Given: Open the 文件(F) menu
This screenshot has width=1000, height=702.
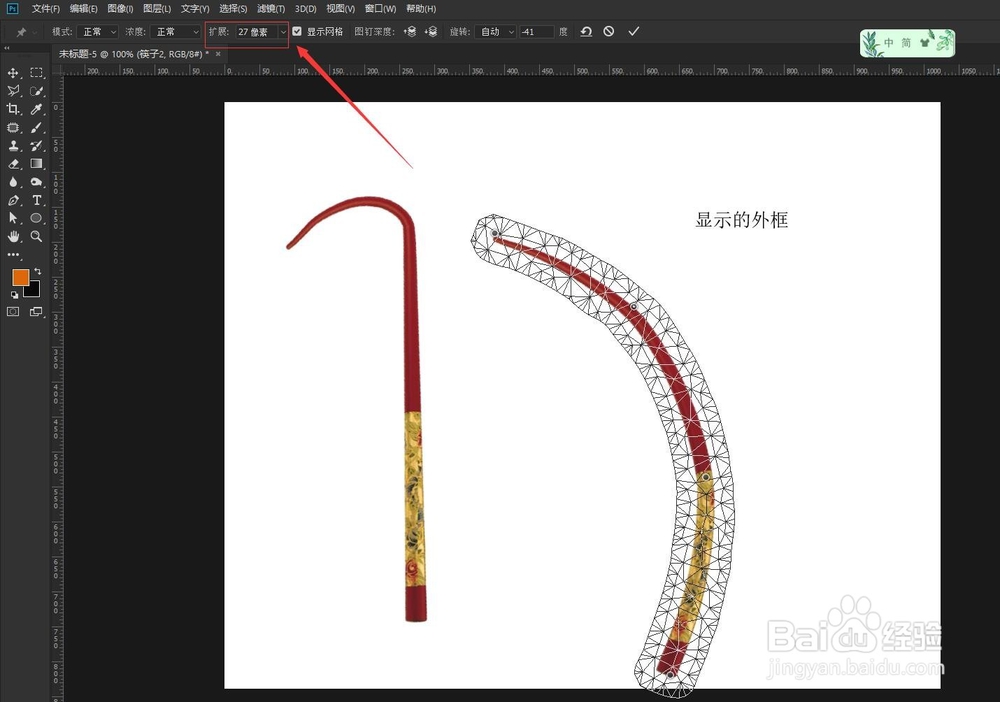Looking at the screenshot, I should tap(45, 9).
